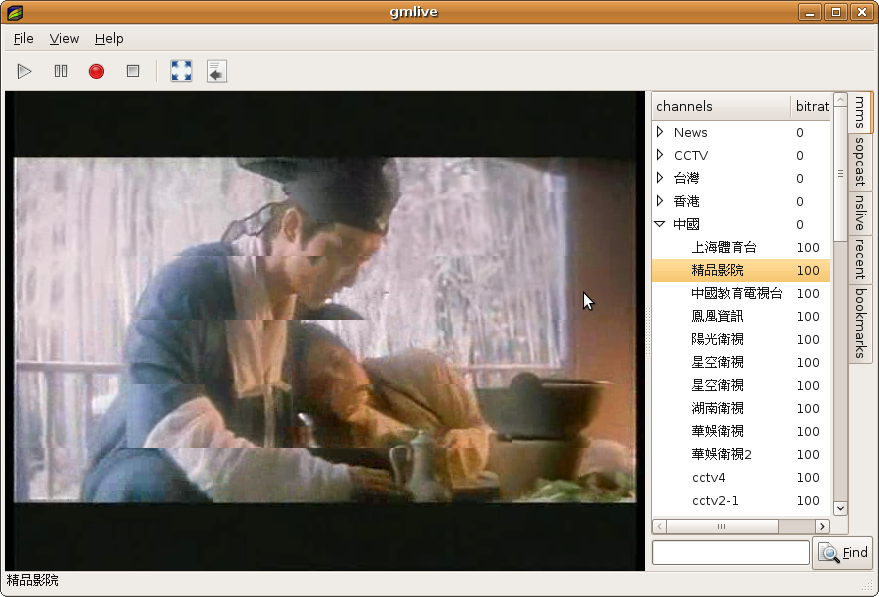Viewport: 879px width, 597px height.
Task: Focus the channel search input field
Action: point(730,553)
